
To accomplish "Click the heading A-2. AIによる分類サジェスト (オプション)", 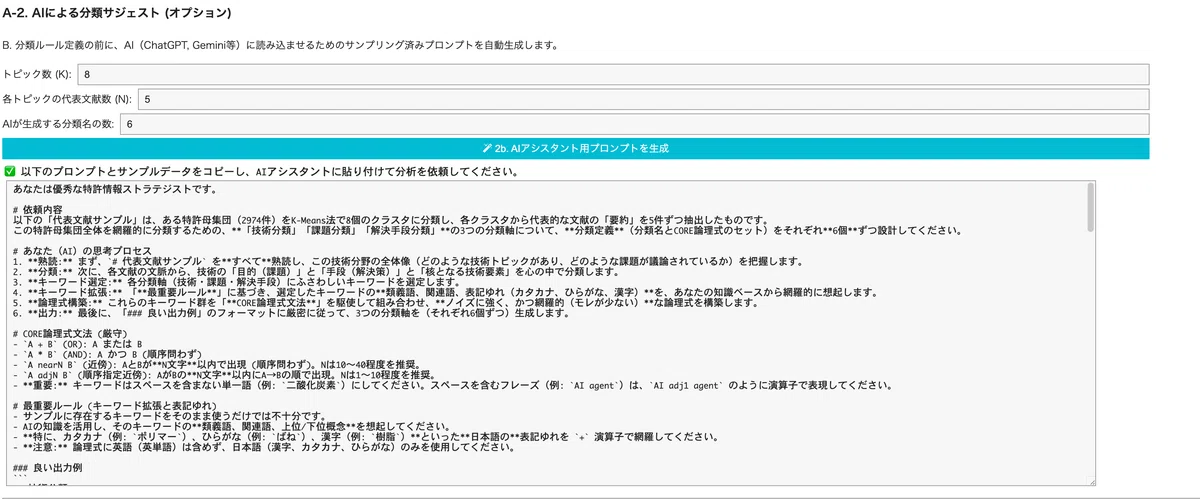I will click(x=118, y=14).
